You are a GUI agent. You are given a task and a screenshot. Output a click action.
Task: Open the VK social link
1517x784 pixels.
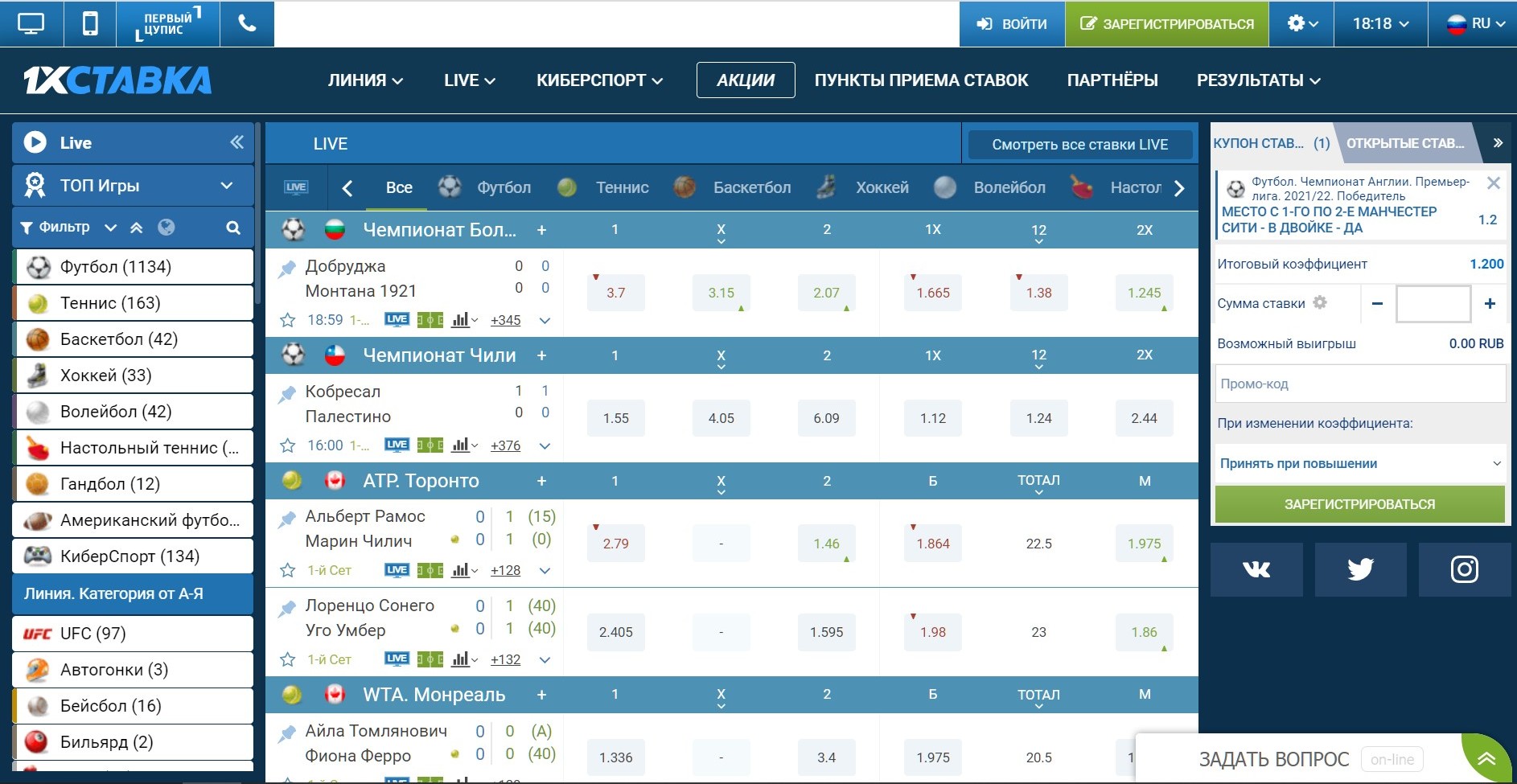point(1256,569)
